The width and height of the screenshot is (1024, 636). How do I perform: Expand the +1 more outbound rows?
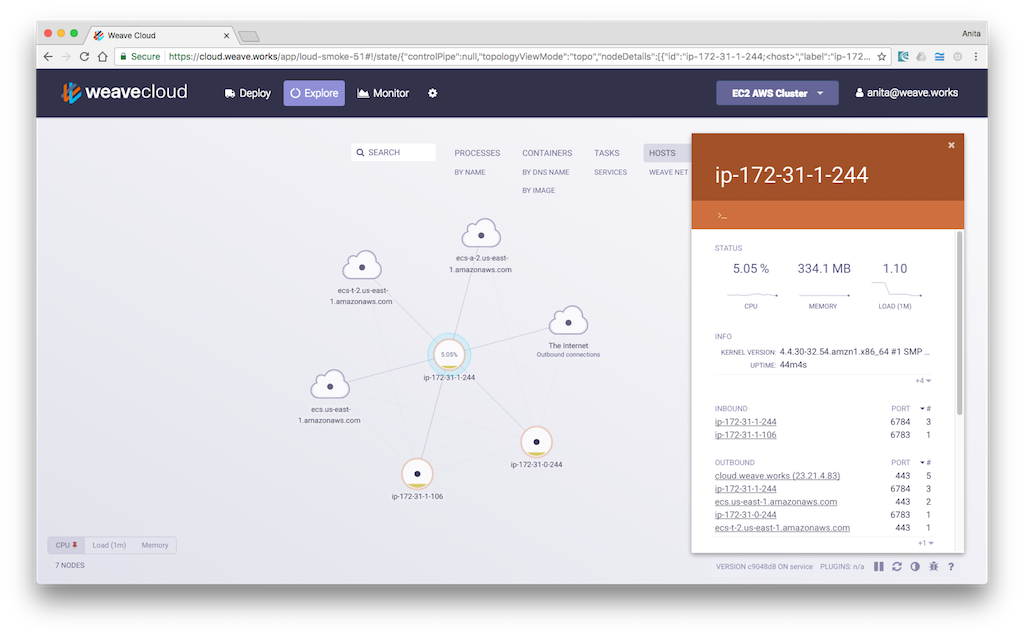click(925, 543)
